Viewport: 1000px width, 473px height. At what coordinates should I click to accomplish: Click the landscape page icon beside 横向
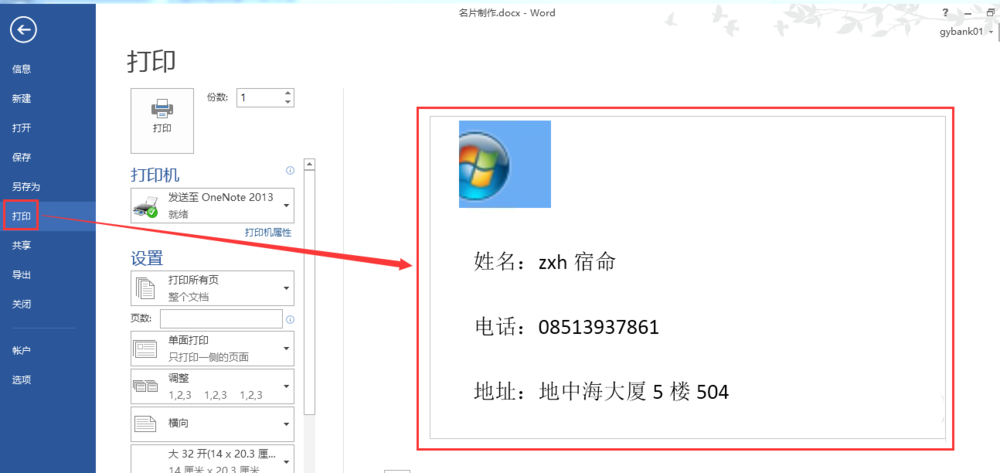click(145, 423)
